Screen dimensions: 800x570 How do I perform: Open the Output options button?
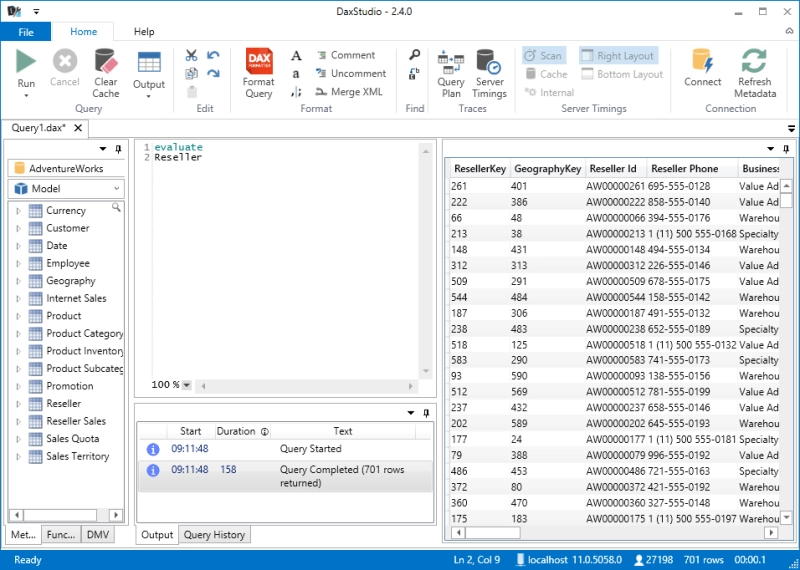148,75
